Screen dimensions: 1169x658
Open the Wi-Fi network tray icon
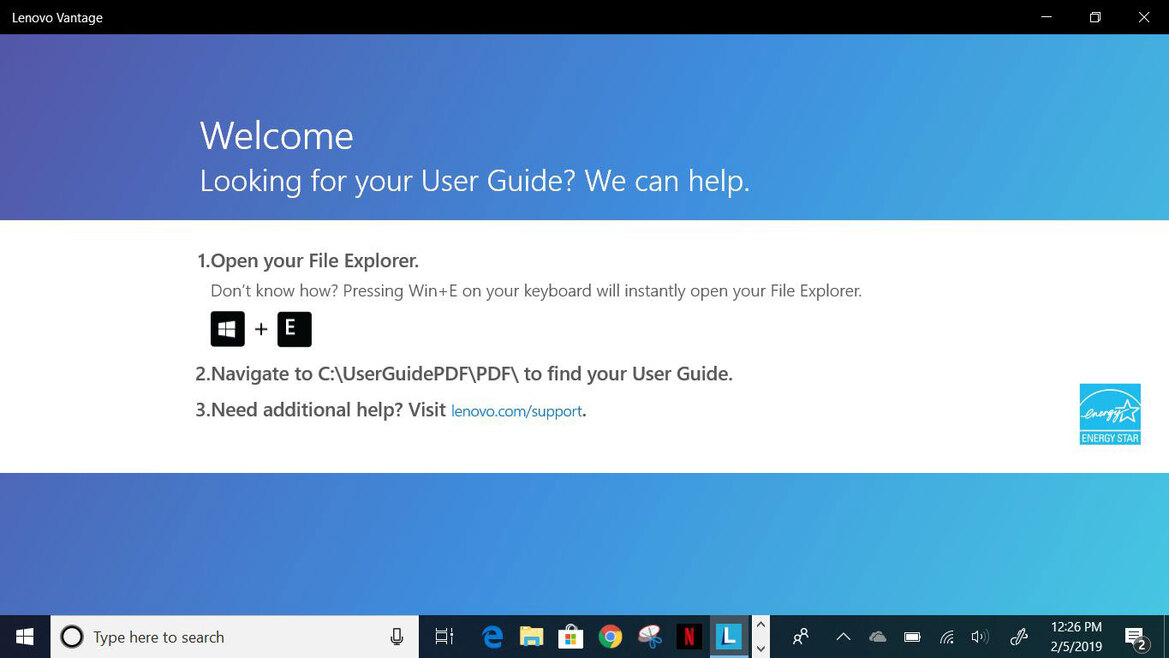(x=947, y=636)
